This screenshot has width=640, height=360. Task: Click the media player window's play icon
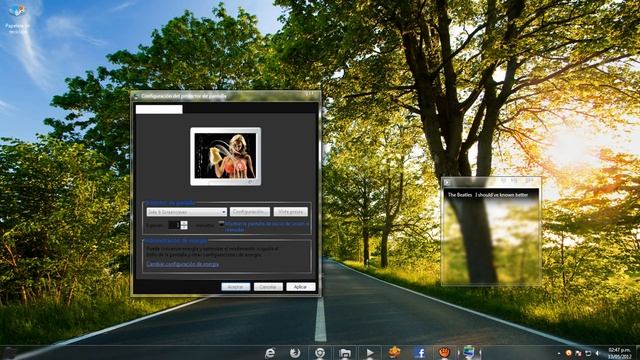[447, 182]
